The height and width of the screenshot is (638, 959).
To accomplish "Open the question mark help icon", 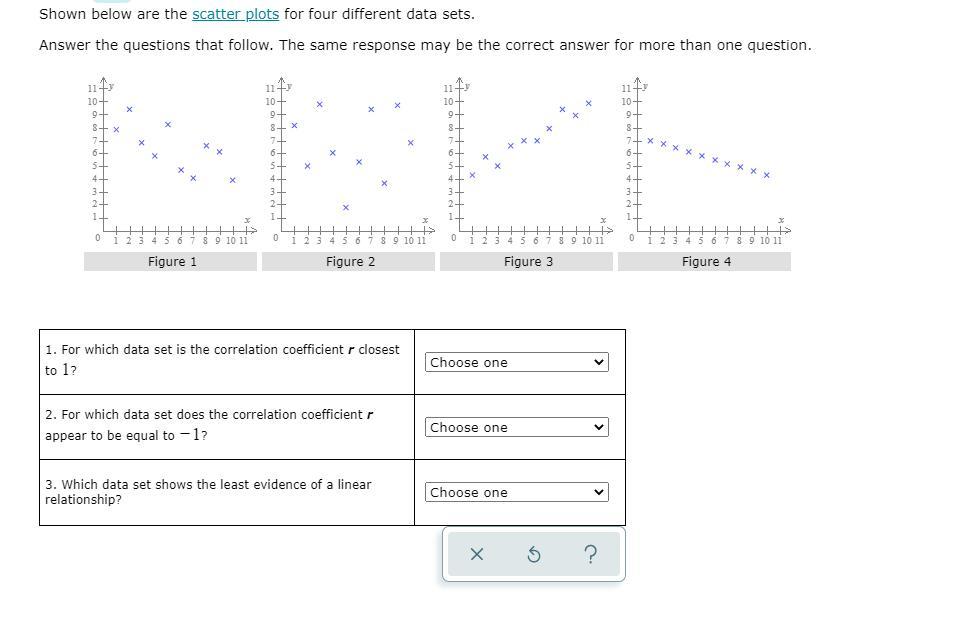I will (x=590, y=554).
